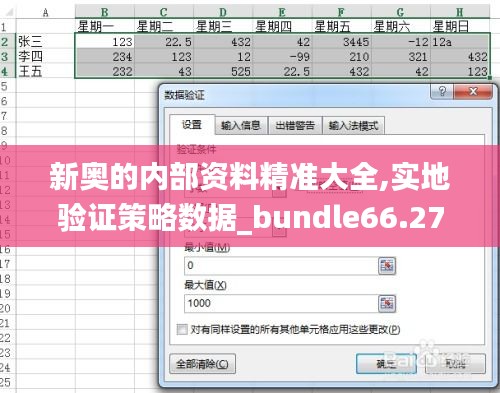Select row header 4
Screen dimensions: 500x393
click(x=8, y=71)
